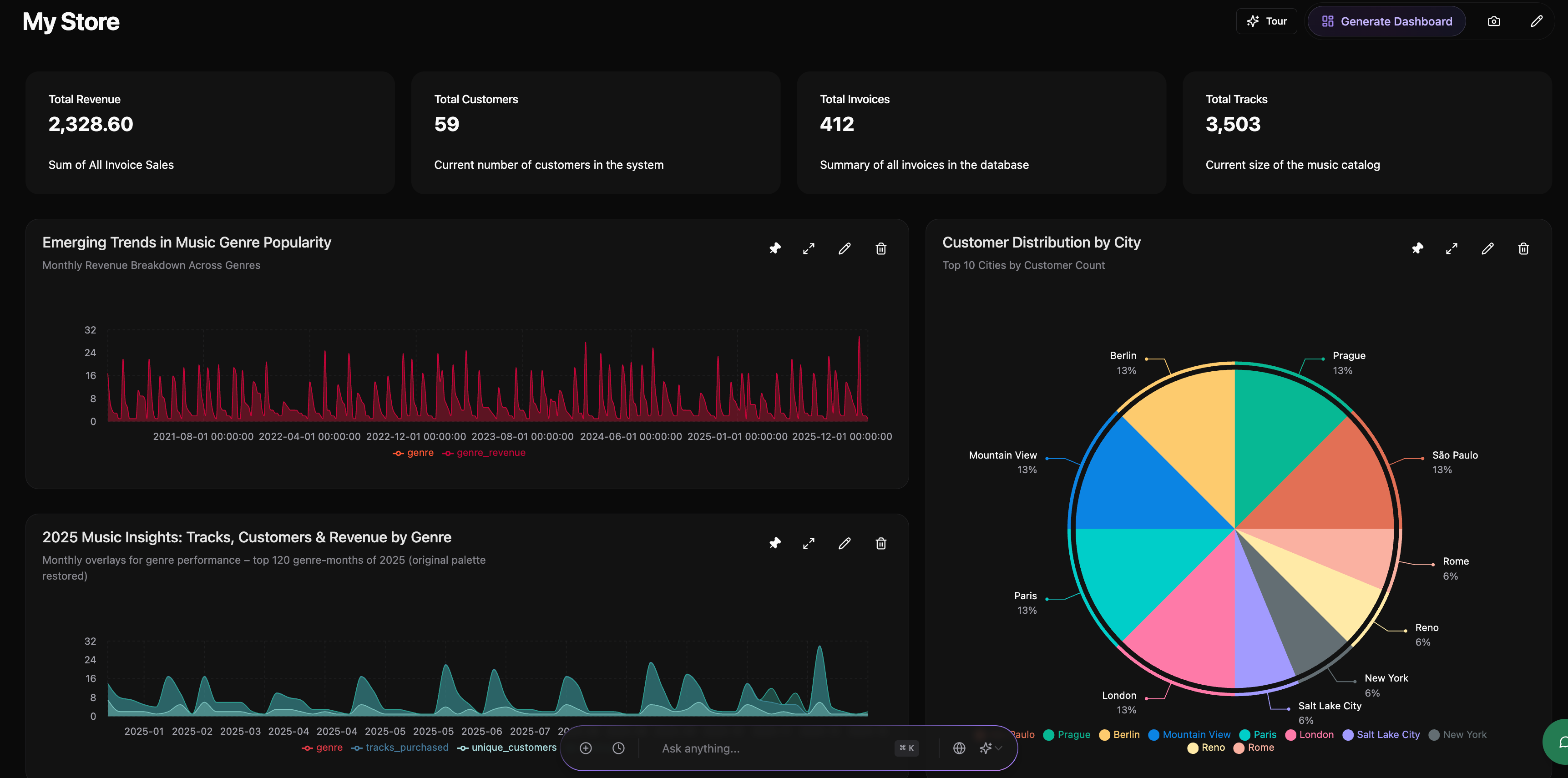Toggle Berlin in the pie chart legend
The height and width of the screenshot is (778, 1568).
point(1119,735)
